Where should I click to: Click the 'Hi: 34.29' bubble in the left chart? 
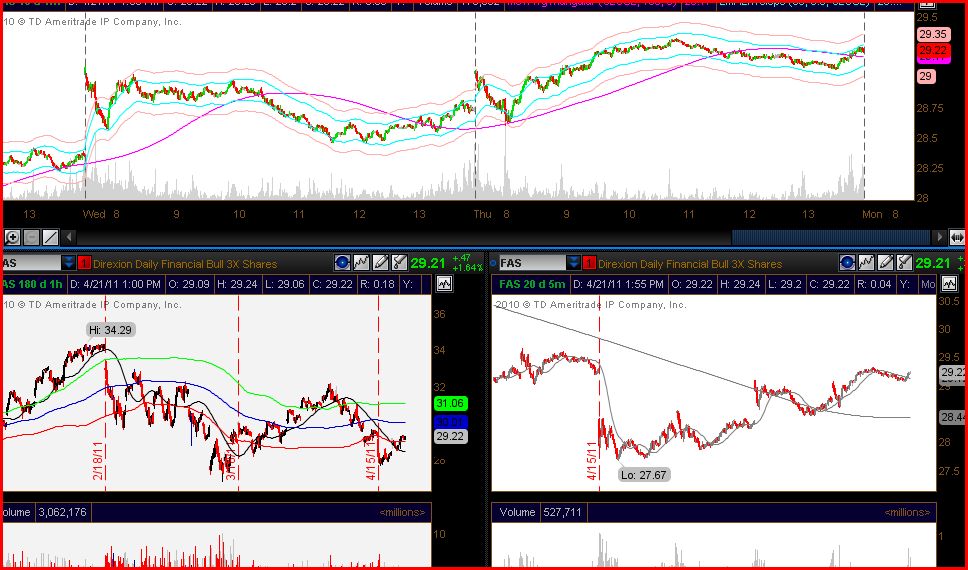(110, 330)
